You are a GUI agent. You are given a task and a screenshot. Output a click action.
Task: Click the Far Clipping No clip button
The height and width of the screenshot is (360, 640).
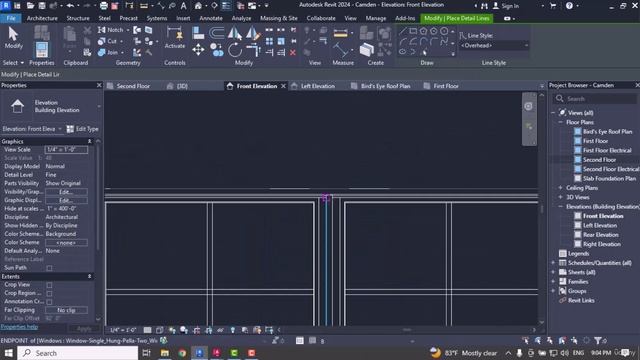click(66, 310)
